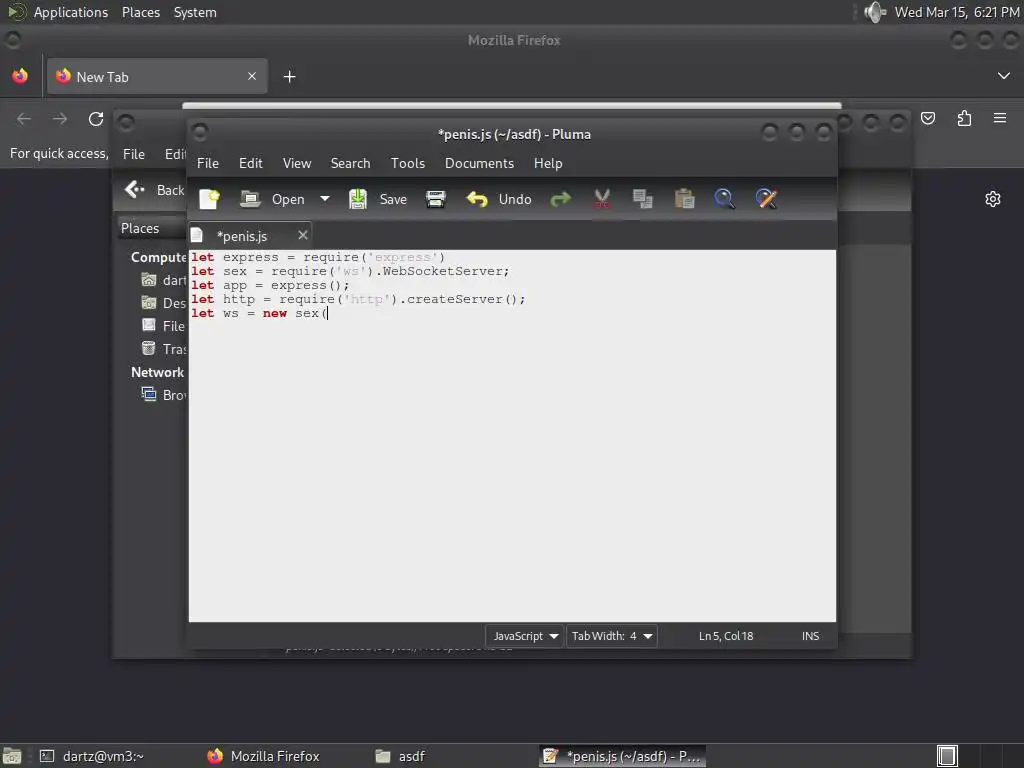Copy selection with the copy icon

point(643,199)
